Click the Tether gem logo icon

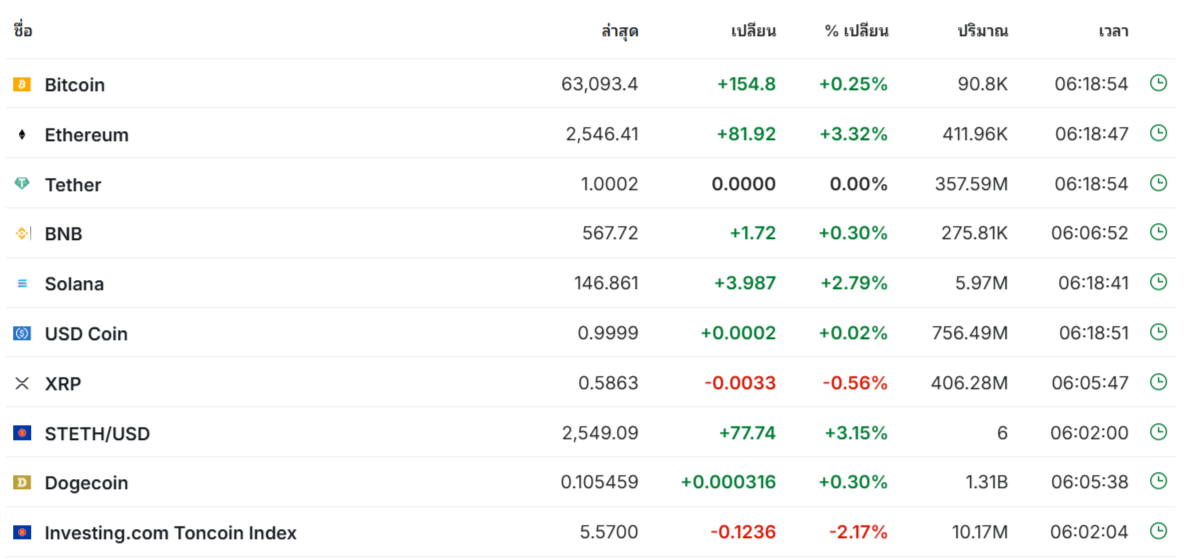click(22, 184)
